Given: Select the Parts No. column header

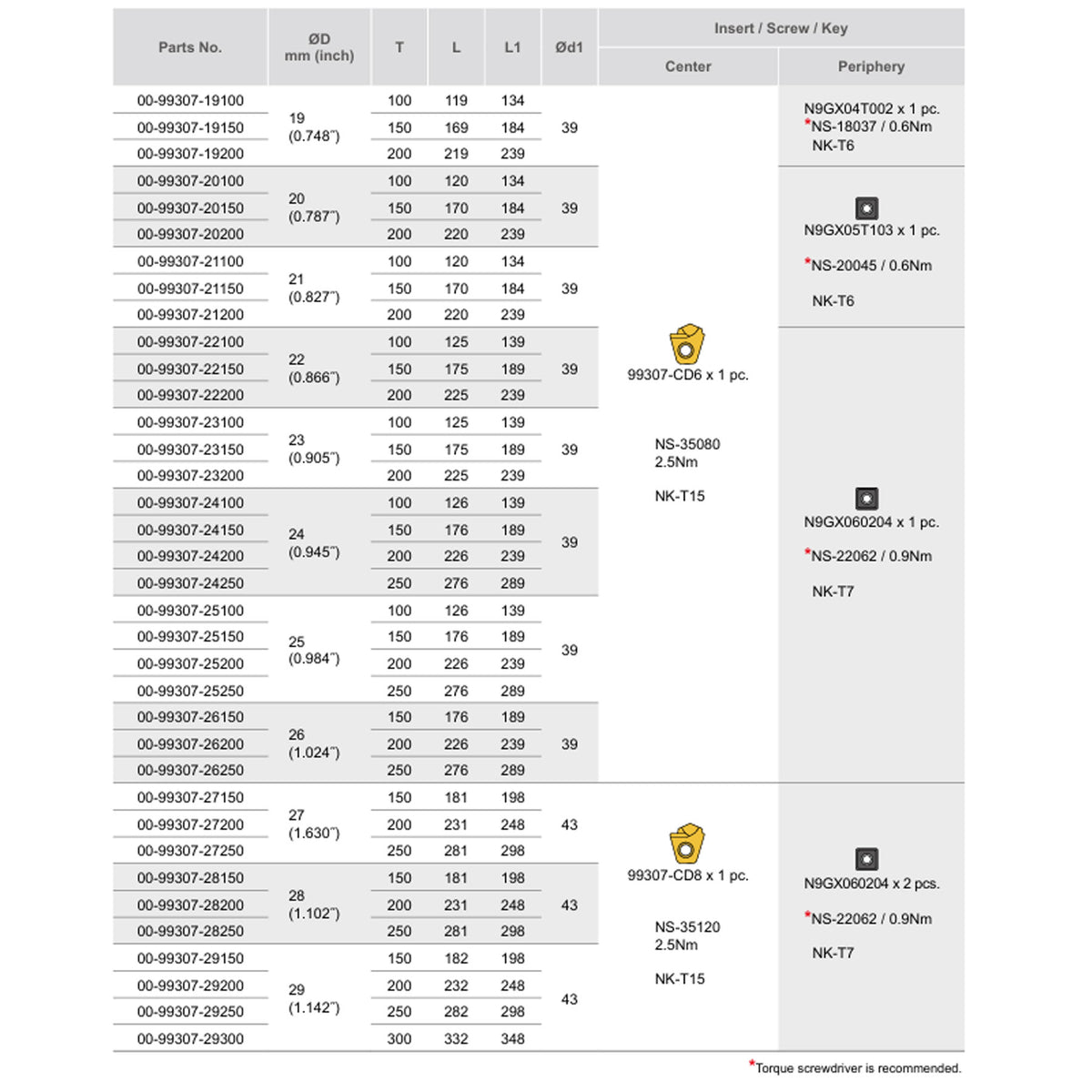Looking at the screenshot, I should (x=190, y=47).
